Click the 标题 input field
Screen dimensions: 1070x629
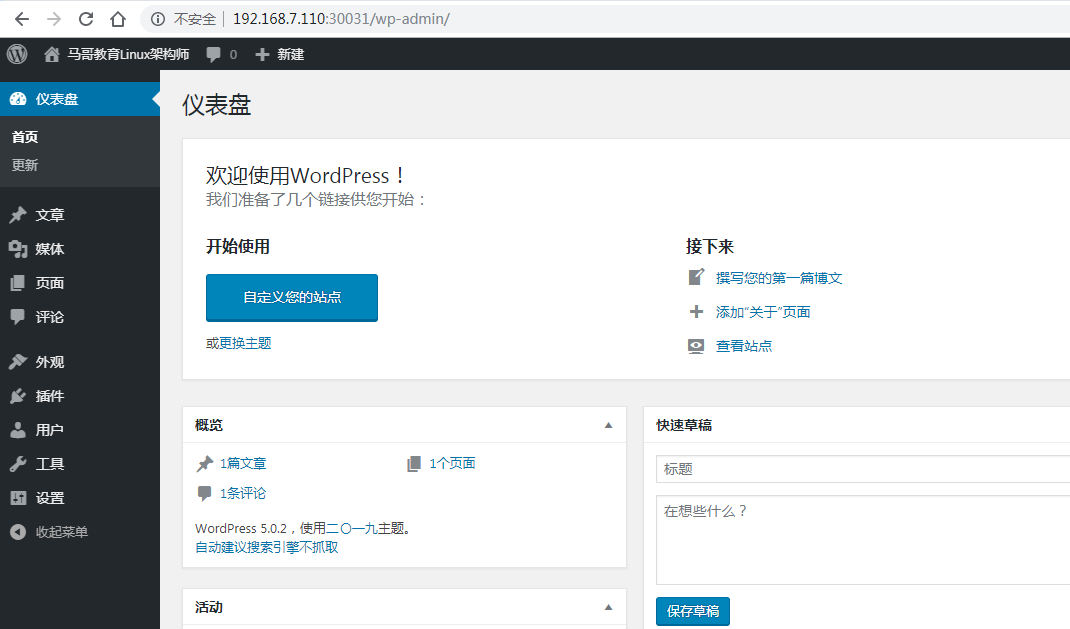[x=863, y=469]
